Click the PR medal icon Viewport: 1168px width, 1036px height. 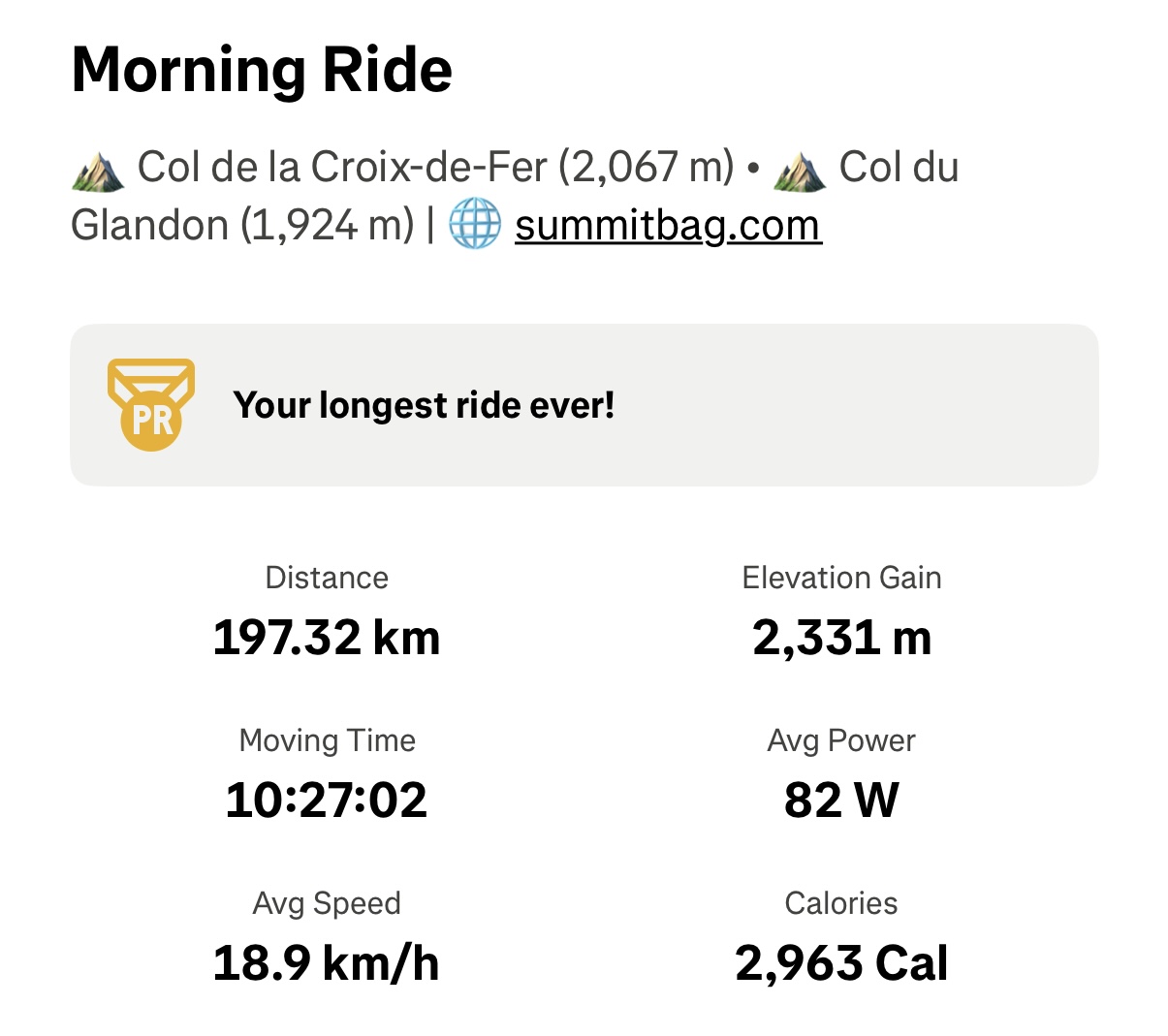click(151, 405)
